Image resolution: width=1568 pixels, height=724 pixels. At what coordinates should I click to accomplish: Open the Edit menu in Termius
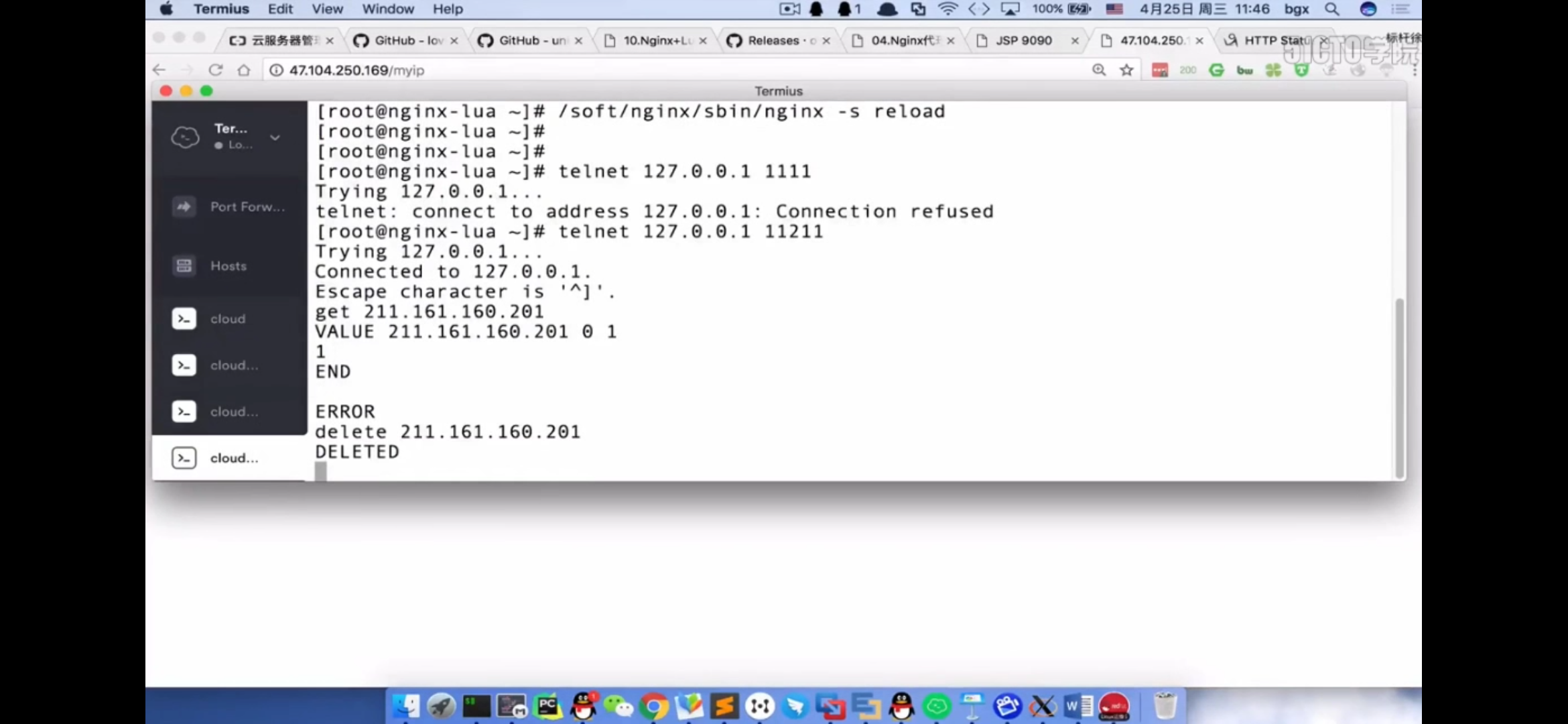[x=279, y=9]
